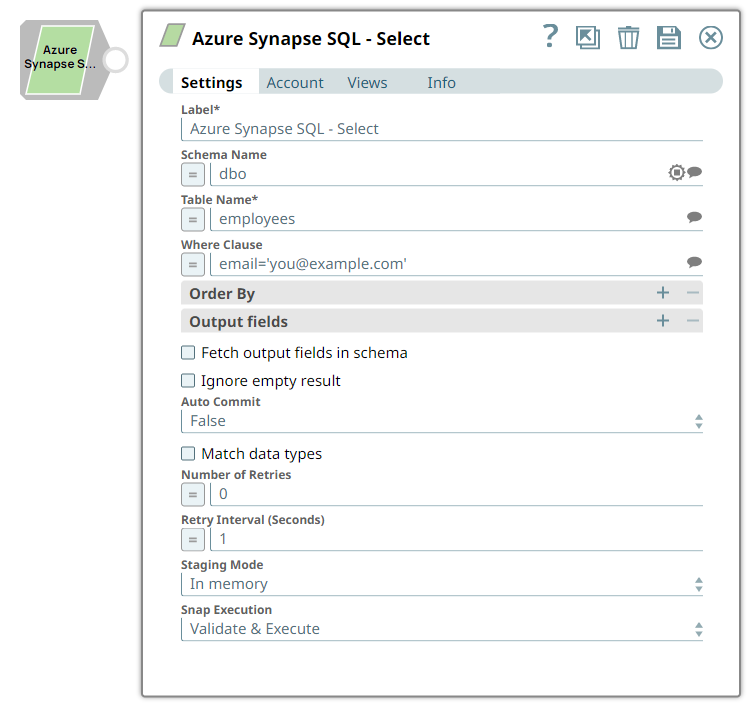This screenshot has width=752, height=706.
Task: Close the Azure Synapse SQL Select dialog
Action: [x=711, y=37]
